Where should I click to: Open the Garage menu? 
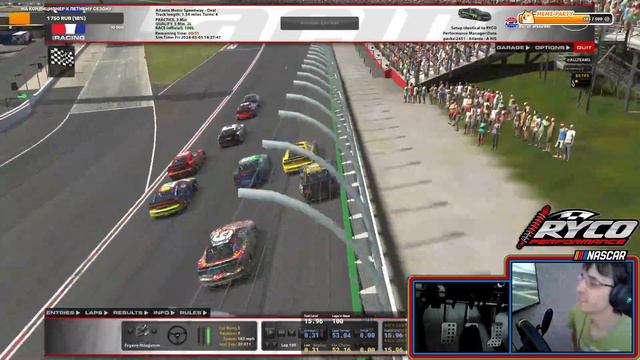click(512, 48)
